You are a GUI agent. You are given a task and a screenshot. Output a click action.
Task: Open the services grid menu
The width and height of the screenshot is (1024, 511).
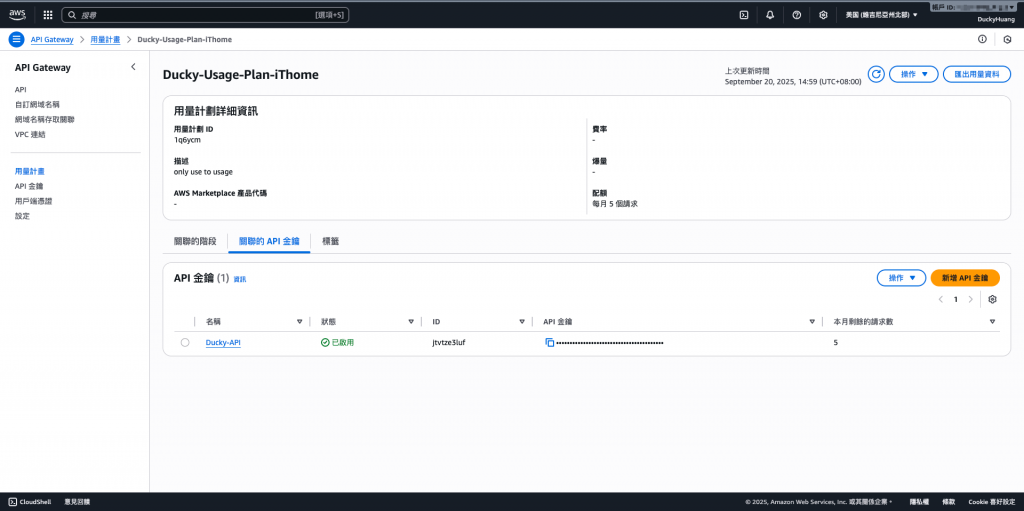click(48, 14)
